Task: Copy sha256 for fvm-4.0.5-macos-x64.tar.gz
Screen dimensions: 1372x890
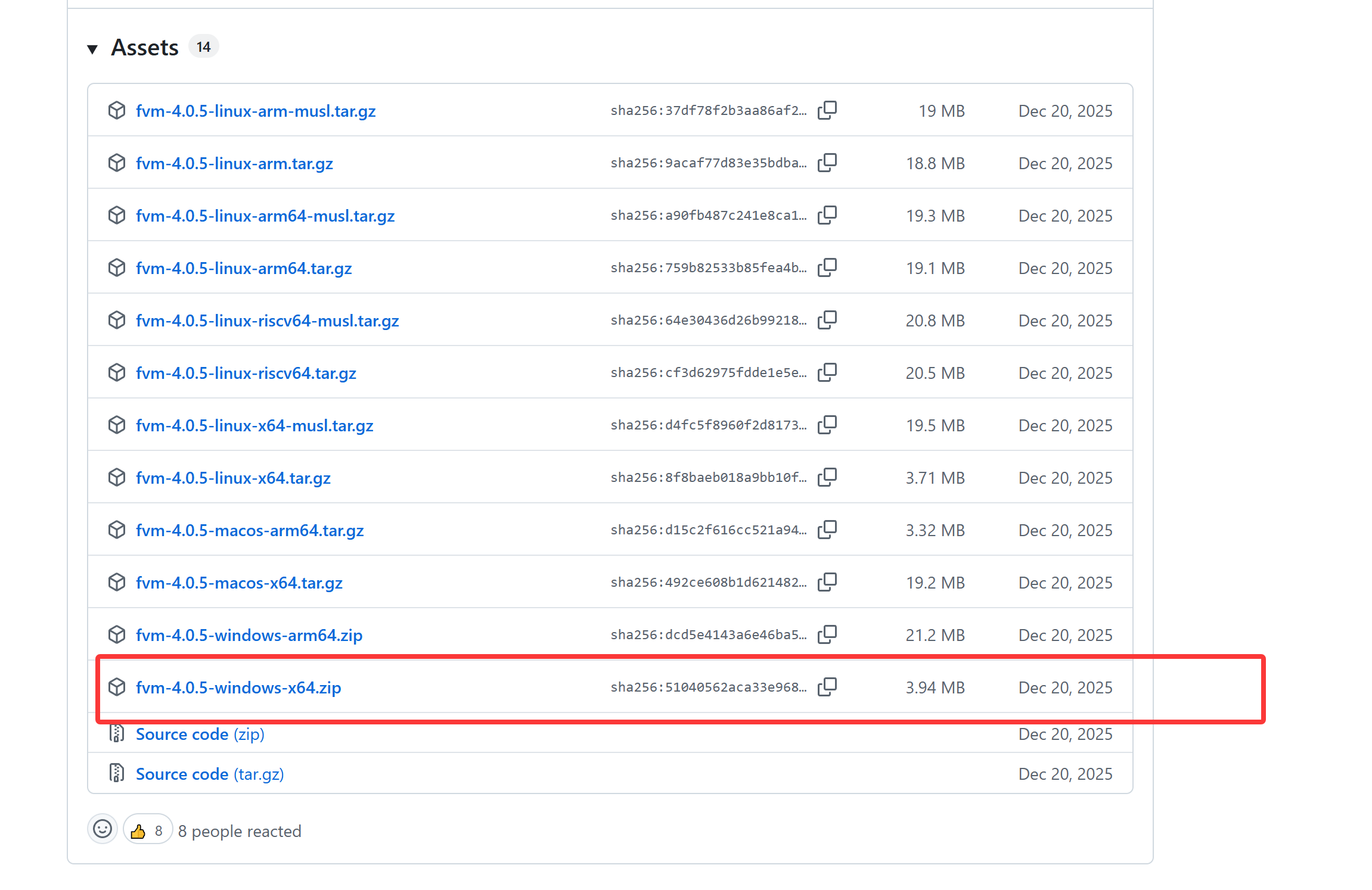Action: (x=827, y=582)
